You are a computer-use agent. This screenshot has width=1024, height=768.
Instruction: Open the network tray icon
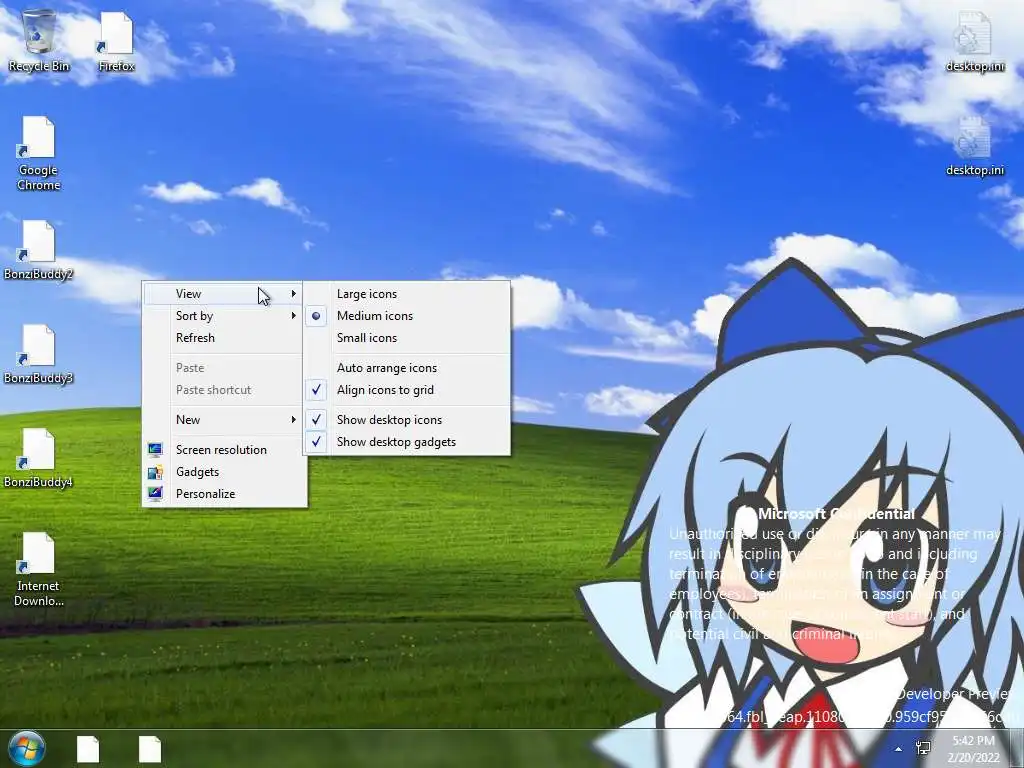click(923, 748)
